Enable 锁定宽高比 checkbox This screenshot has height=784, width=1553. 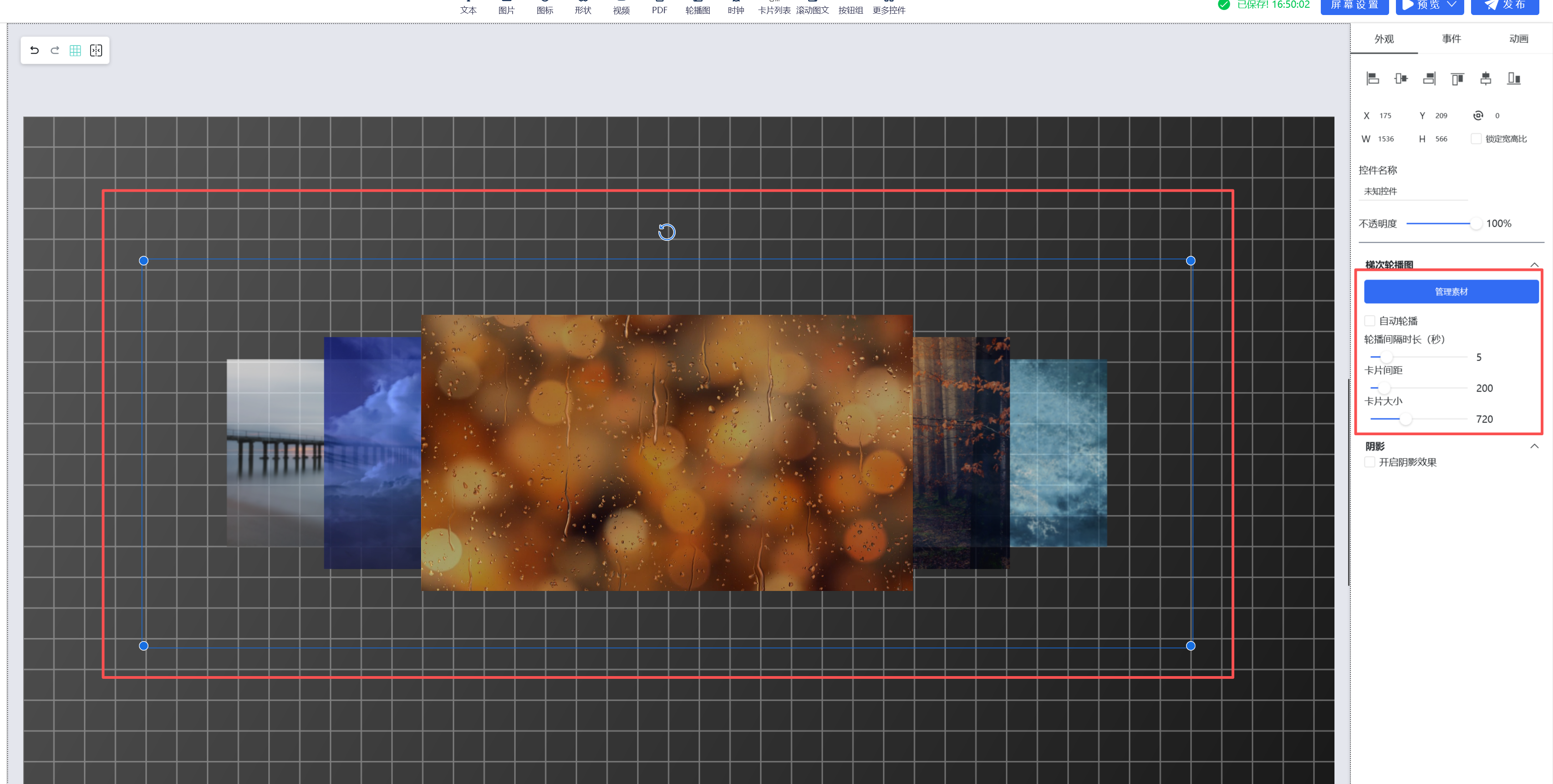coord(1477,139)
